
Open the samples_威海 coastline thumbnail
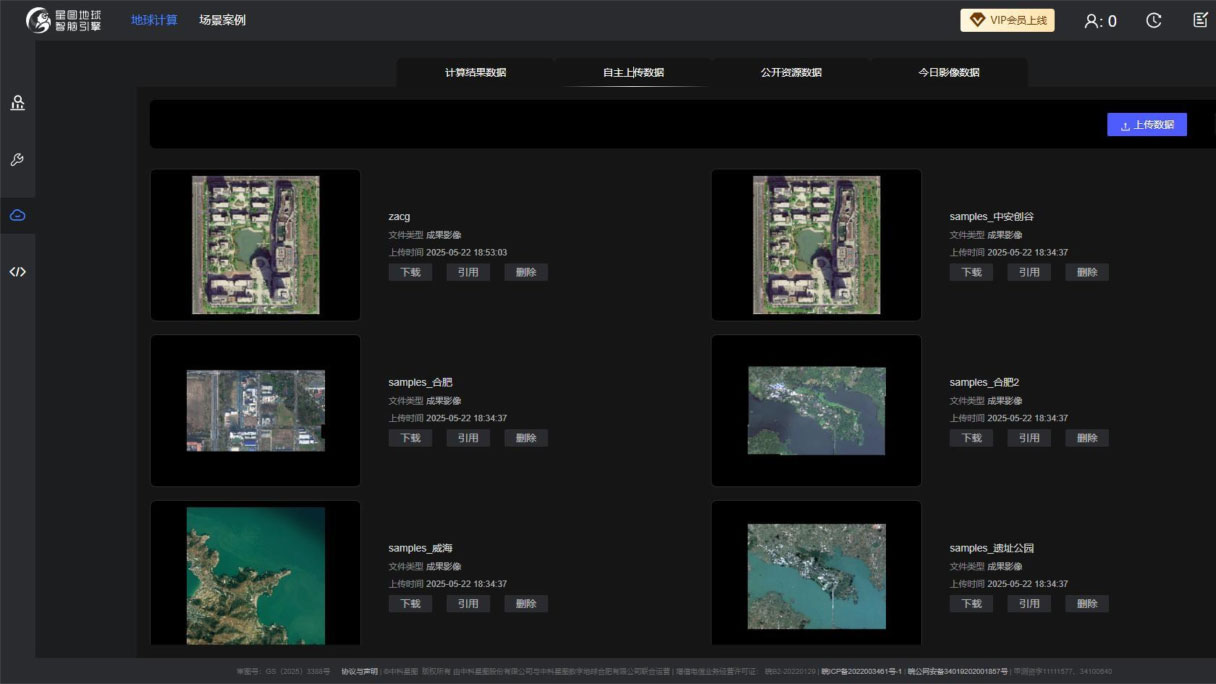tap(255, 575)
